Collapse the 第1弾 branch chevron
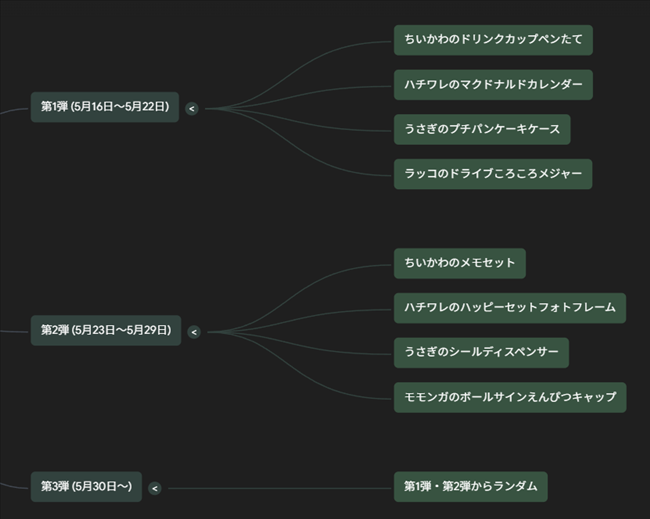 (192, 109)
